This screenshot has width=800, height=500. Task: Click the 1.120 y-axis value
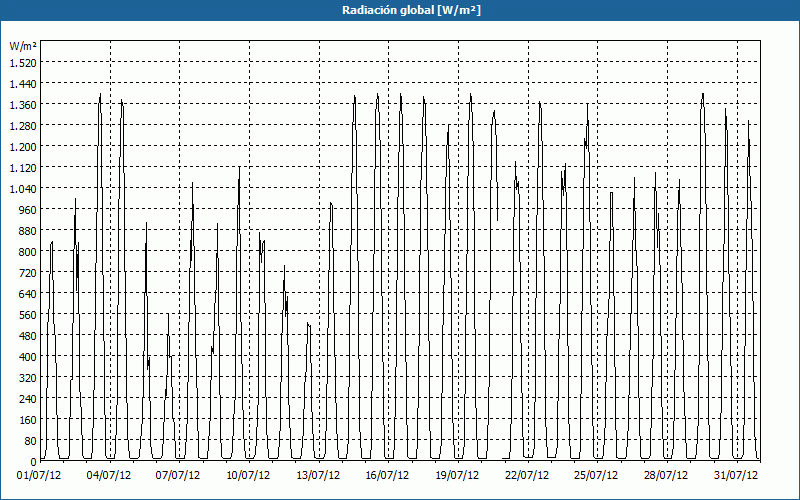tap(23, 167)
